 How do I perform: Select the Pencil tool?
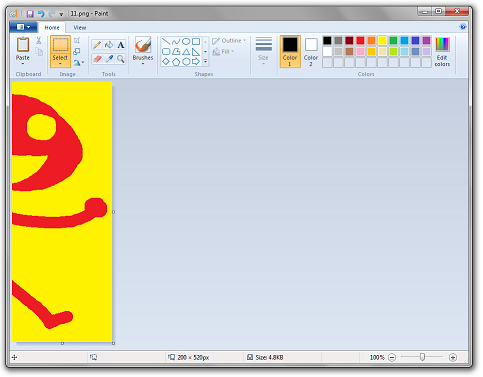coord(97,45)
